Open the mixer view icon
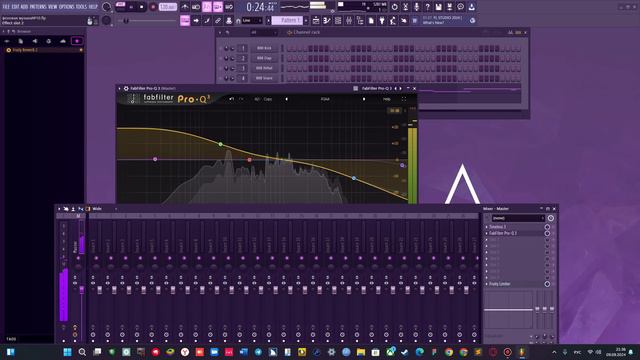Screen dimensions: 640x360 (349, 20)
